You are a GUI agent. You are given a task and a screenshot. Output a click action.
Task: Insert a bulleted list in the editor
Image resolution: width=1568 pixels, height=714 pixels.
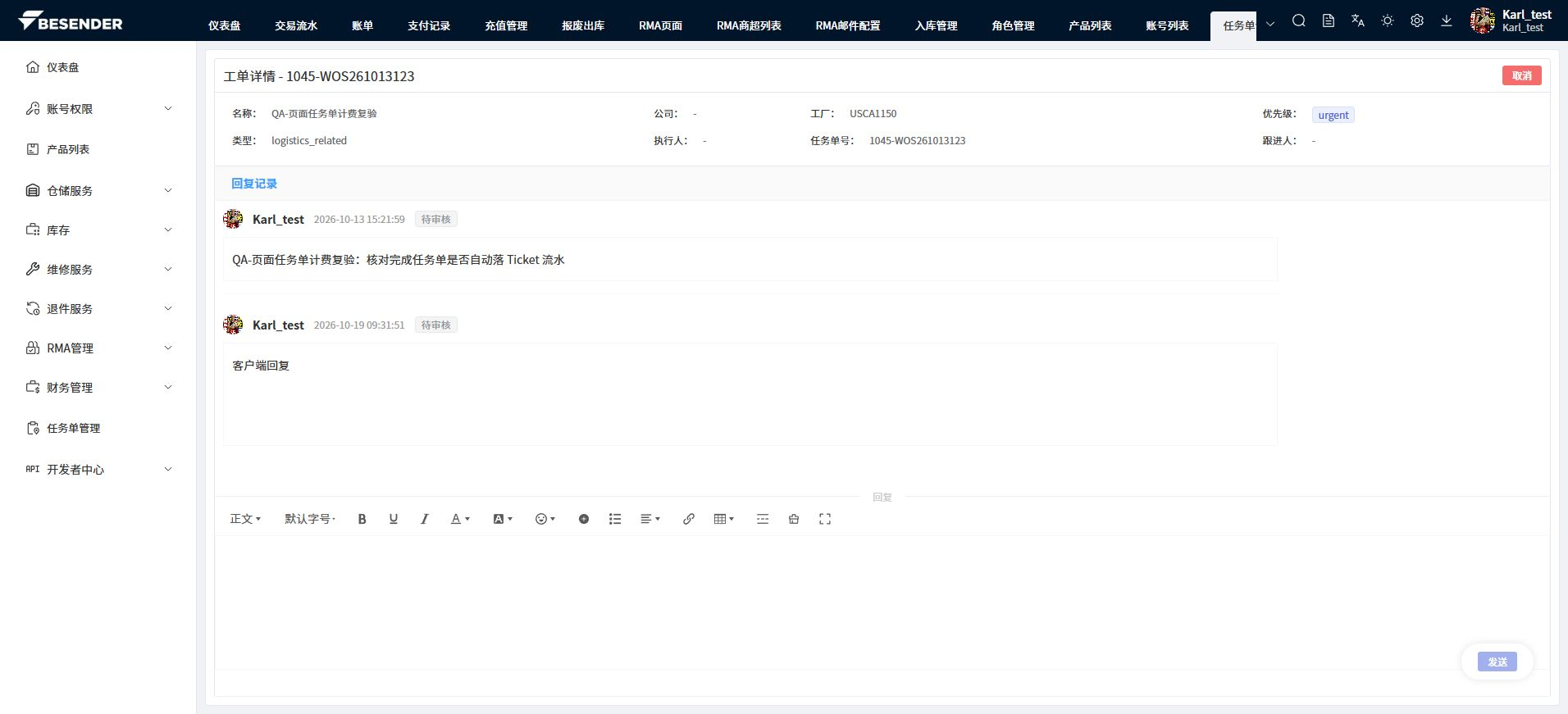pyautogui.click(x=615, y=519)
